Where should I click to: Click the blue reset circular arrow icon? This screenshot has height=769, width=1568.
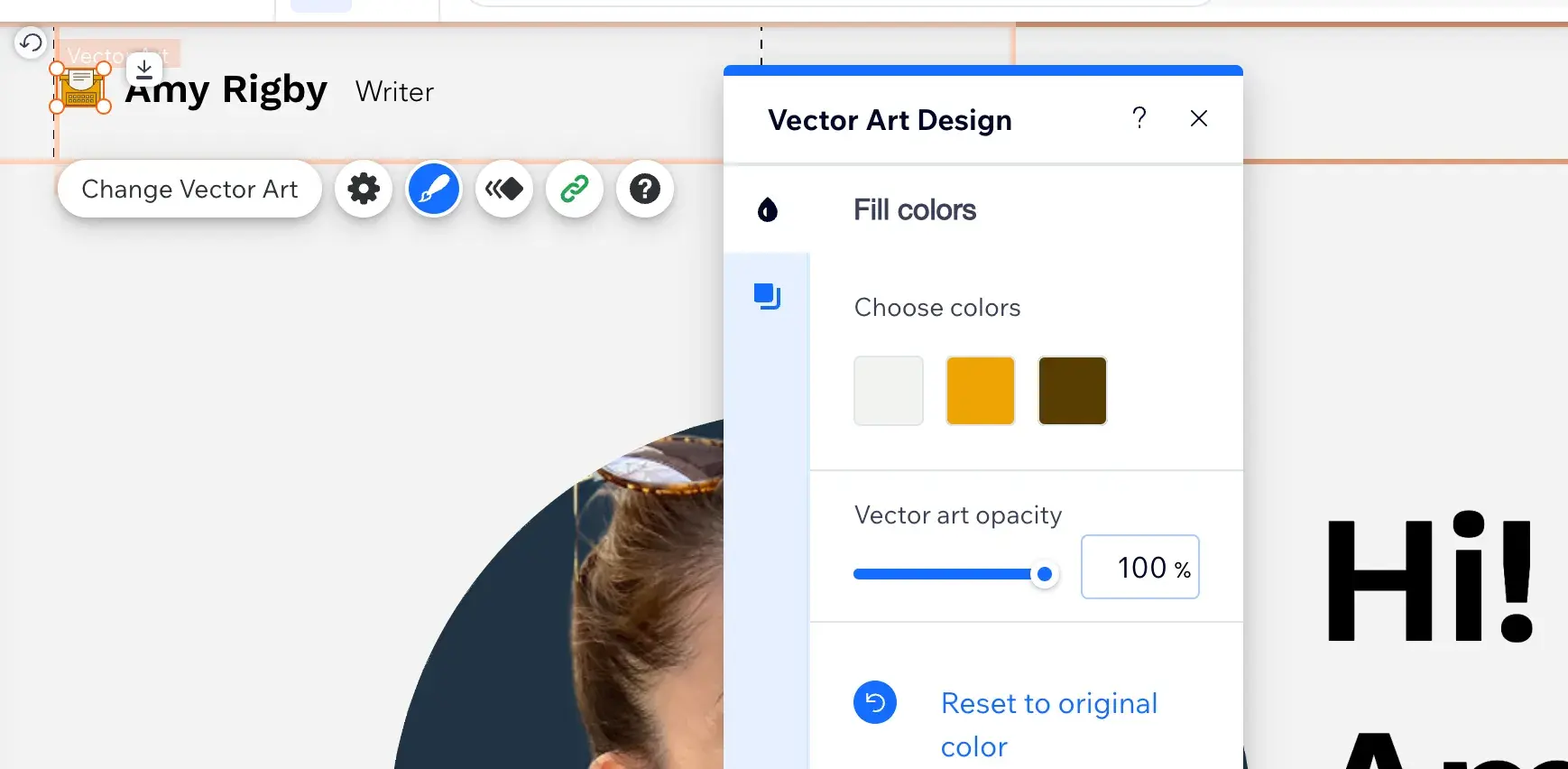tap(875, 702)
